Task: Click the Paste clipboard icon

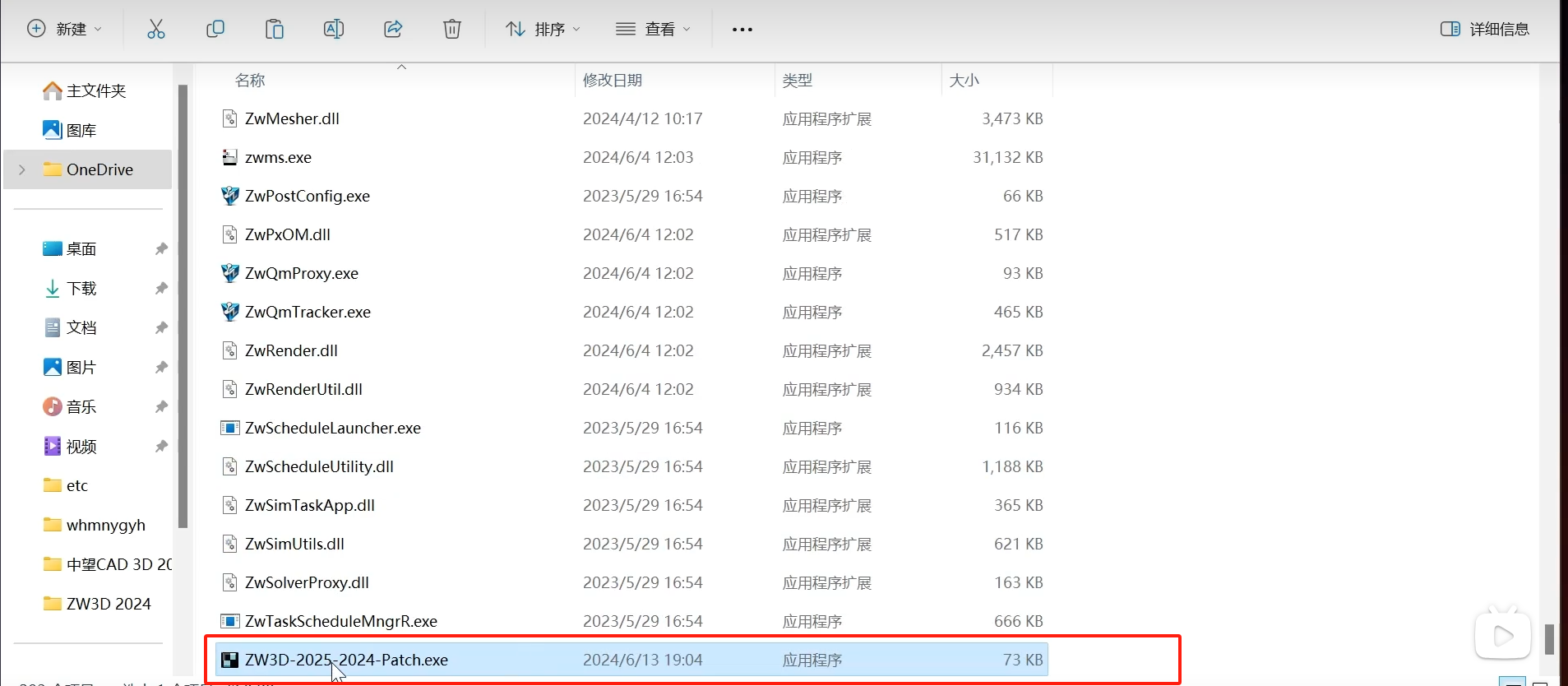Action: 275,30
